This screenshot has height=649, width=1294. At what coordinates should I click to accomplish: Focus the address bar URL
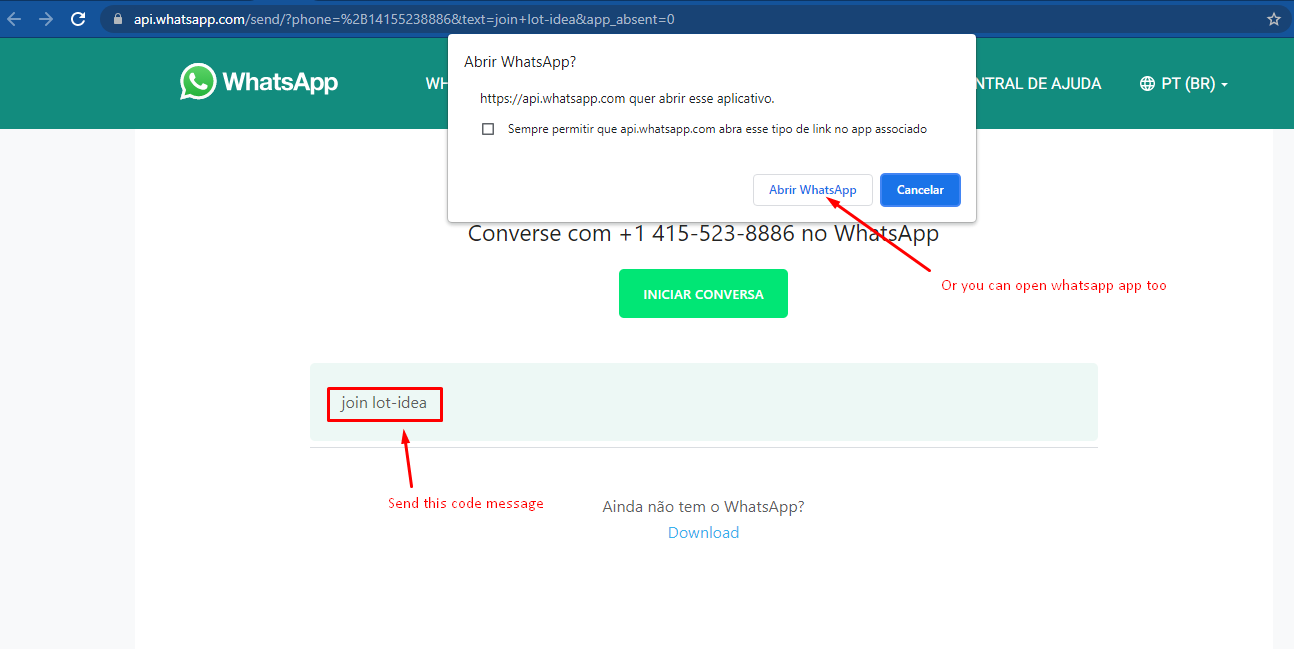coord(404,19)
